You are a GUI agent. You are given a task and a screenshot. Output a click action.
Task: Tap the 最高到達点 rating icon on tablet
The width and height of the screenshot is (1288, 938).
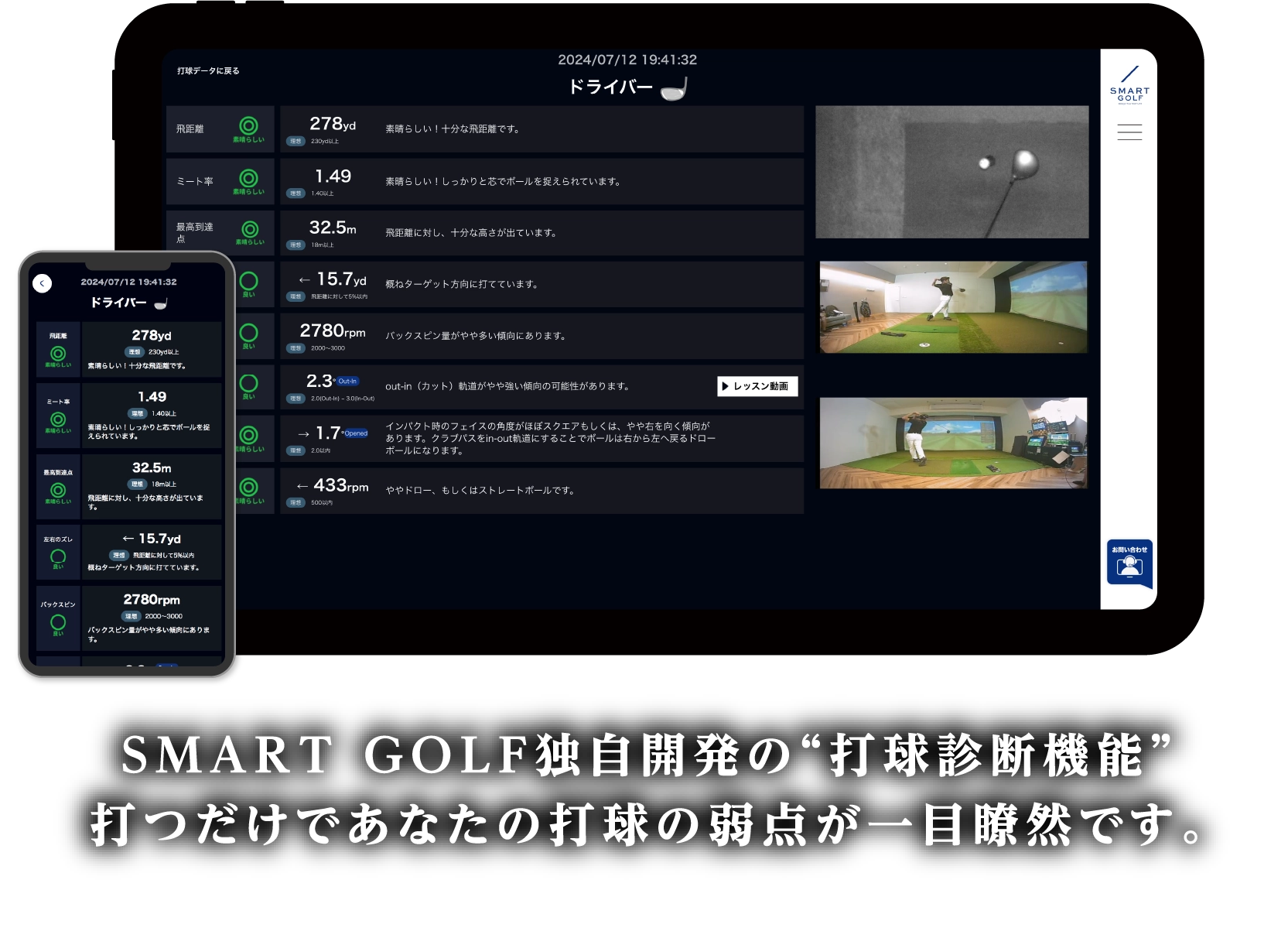coord(249,229)
